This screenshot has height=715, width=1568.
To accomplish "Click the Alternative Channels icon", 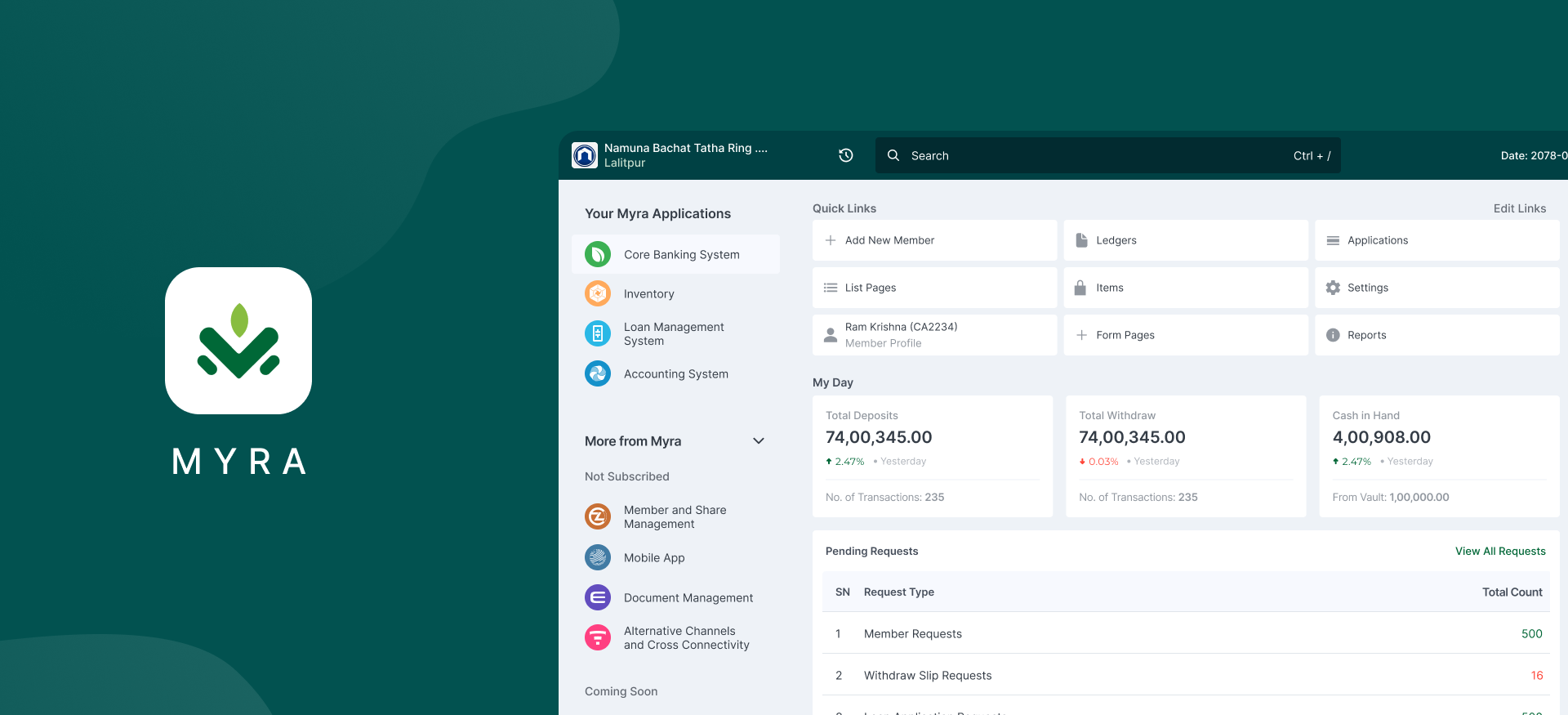I will [x=598, y=637].
